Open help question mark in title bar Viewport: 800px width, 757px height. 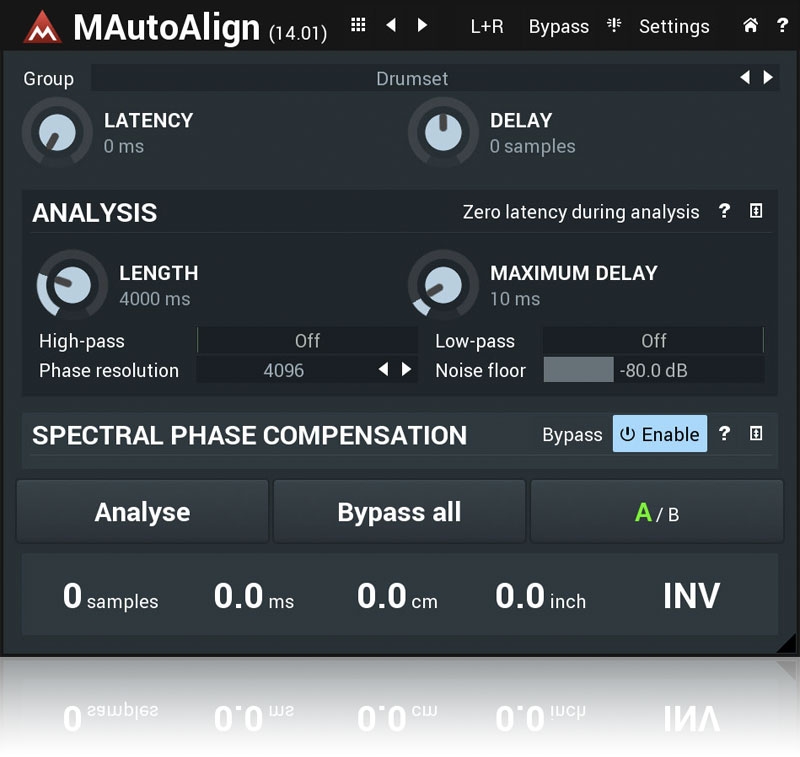(782, 26)
